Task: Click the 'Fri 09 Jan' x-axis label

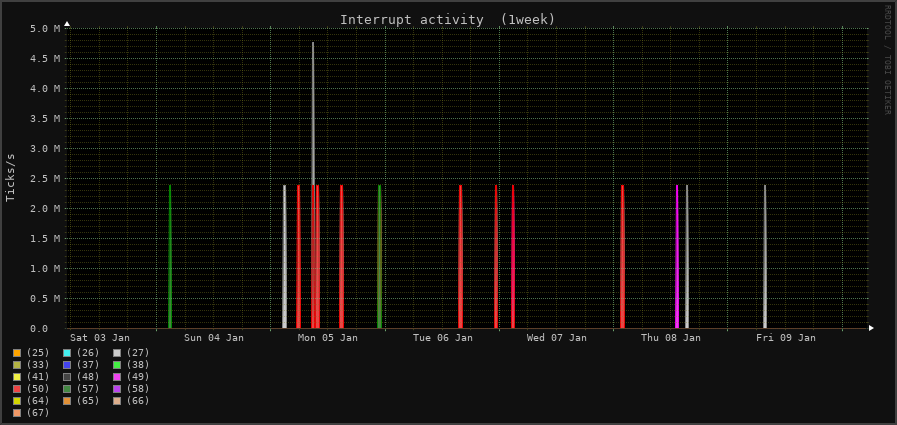Action: click(x=786, y=338)
